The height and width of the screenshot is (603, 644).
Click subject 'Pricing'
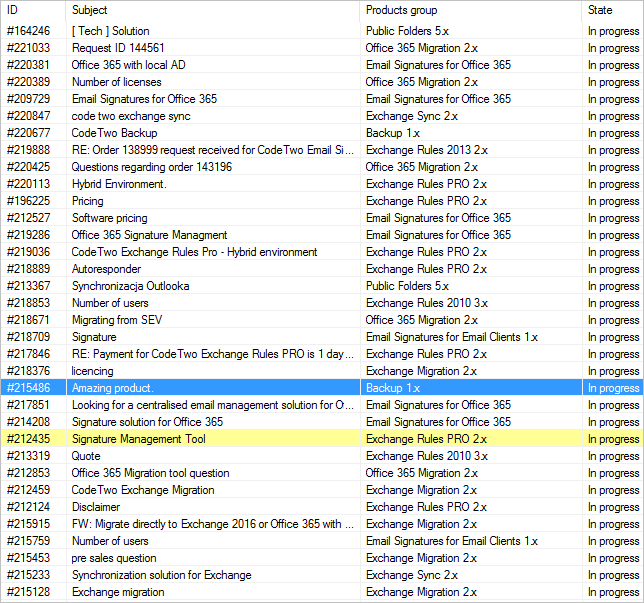pyautogui.click(x=87, y=201)
